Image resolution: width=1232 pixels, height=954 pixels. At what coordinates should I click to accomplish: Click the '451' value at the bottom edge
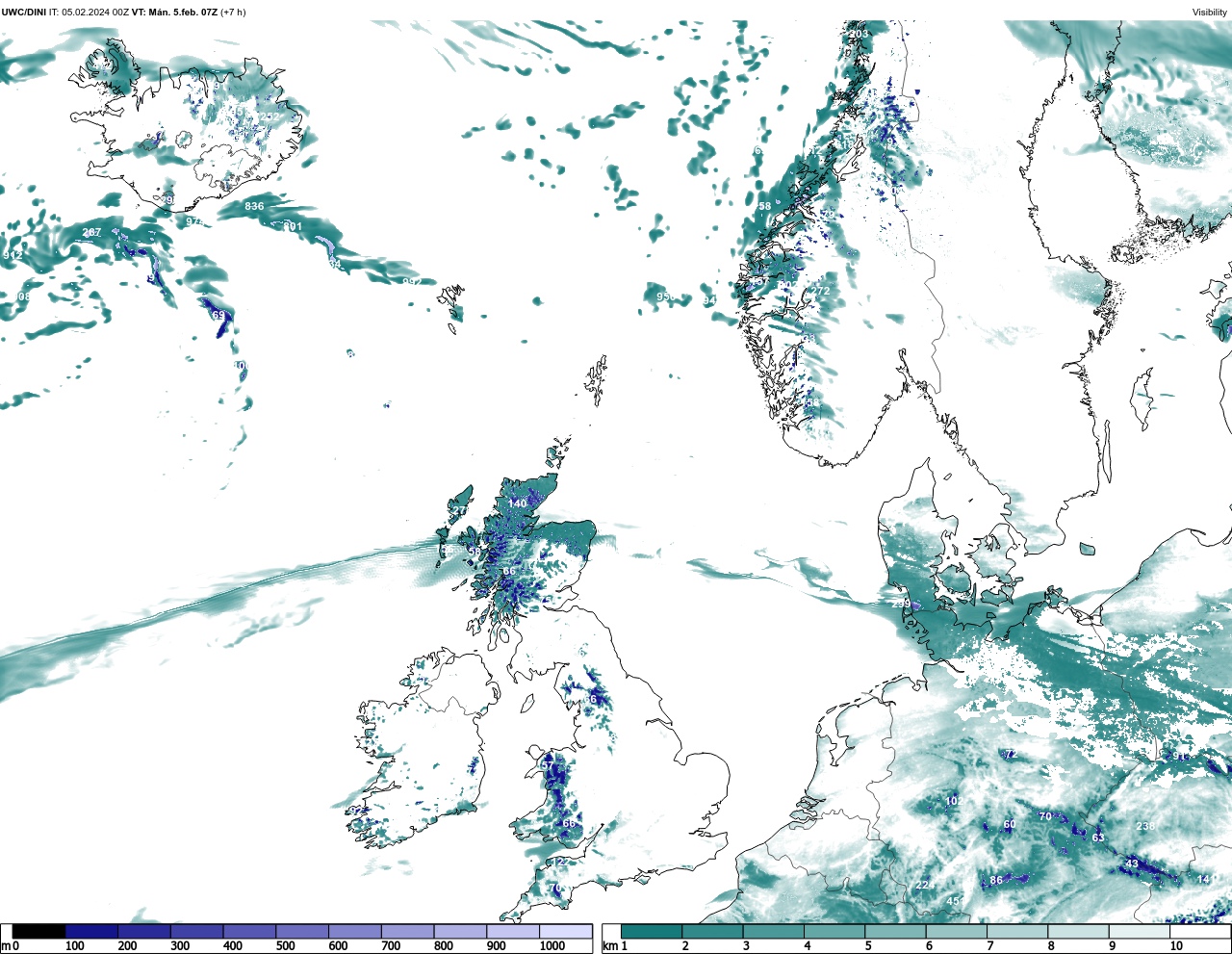956,901
